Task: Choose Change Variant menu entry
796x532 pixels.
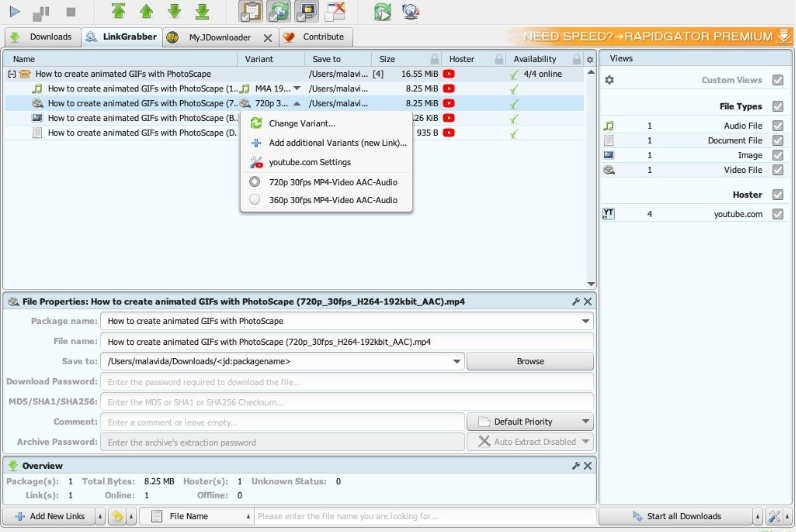Action: coord(302,123)
